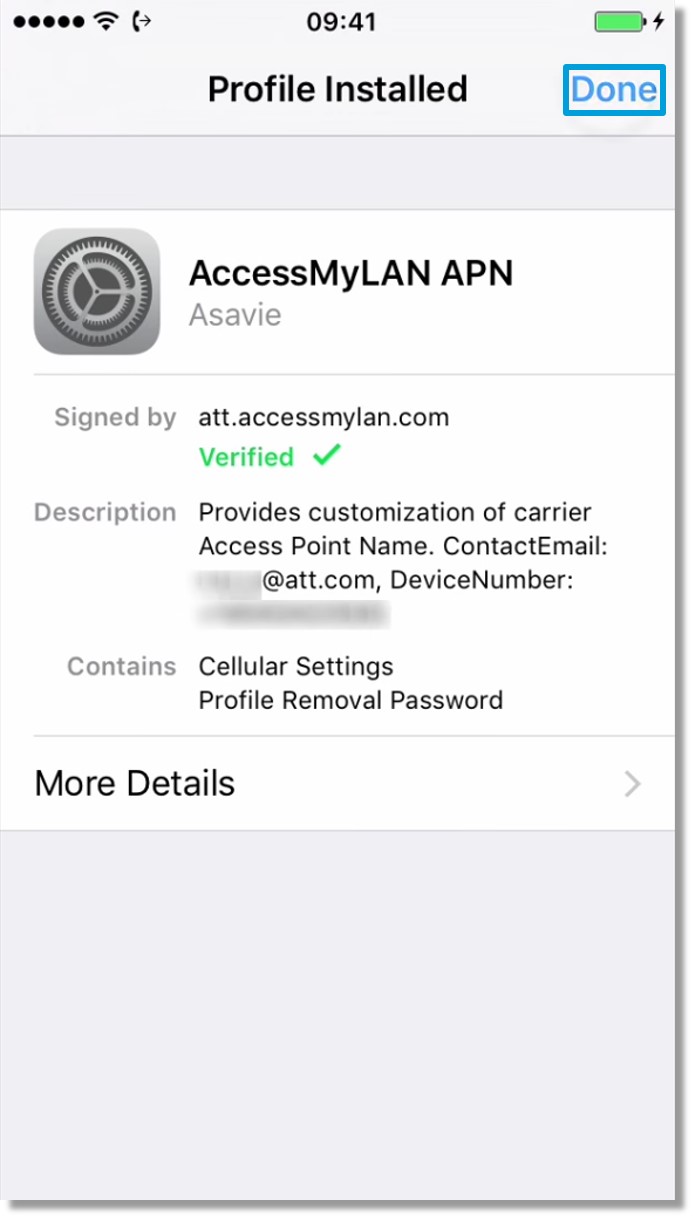The image size is (693, 1218).
Task: Tap the green Verified checkmark
Action: coord(326,456)
